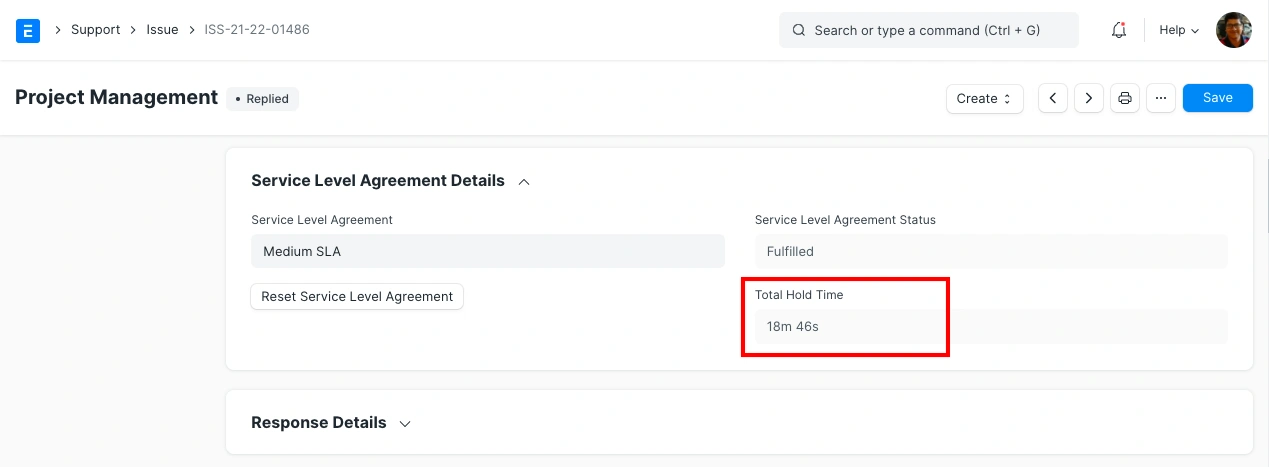Click the Service Level Agreement Status field

(x=990, y=252)
